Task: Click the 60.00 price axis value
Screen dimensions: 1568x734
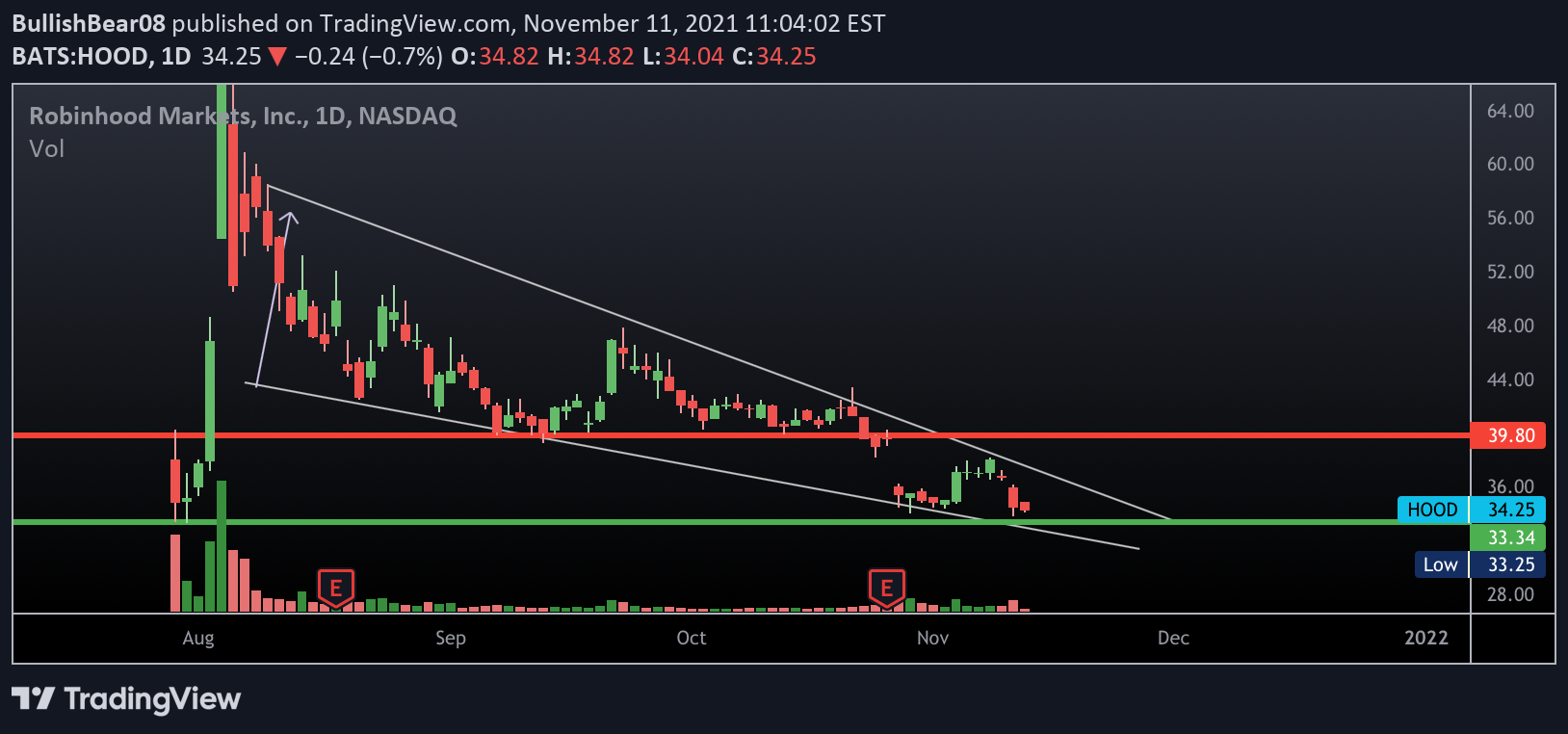Action: [1510, 164]
